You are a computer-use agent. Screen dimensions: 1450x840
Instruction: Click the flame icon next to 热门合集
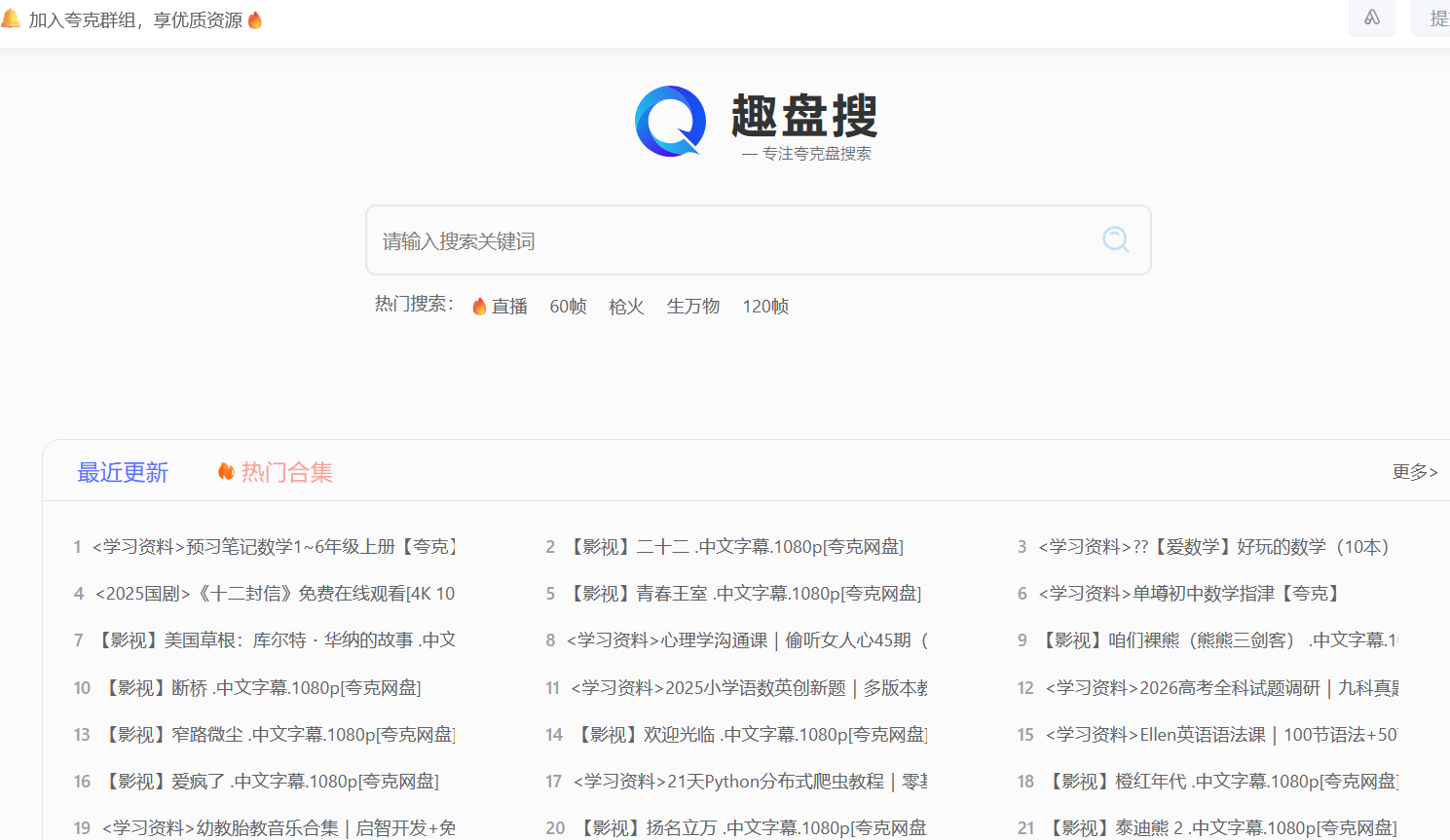click(226, 472)
